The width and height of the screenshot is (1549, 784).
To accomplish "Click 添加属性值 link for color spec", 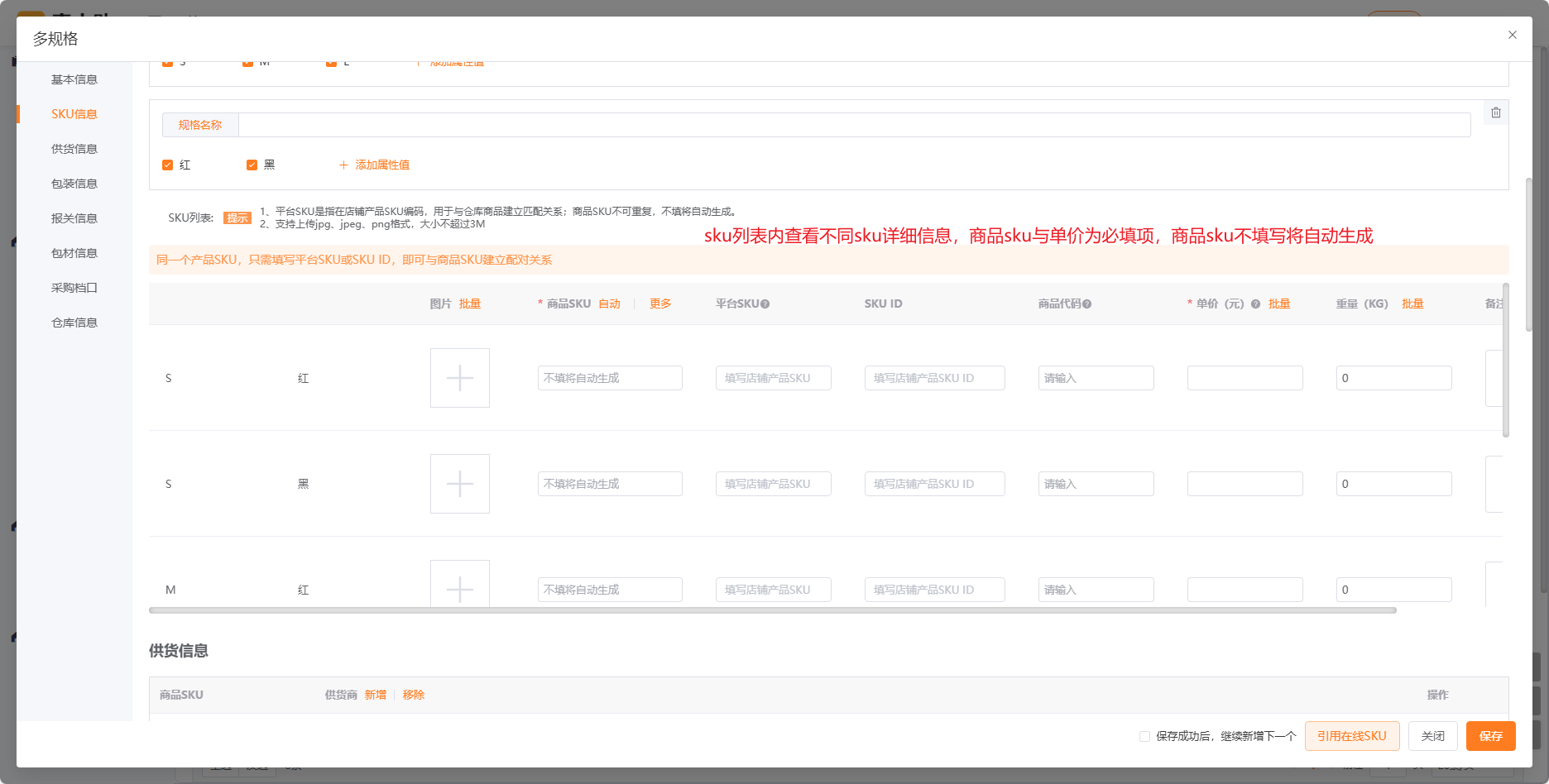I will [382, 165].
